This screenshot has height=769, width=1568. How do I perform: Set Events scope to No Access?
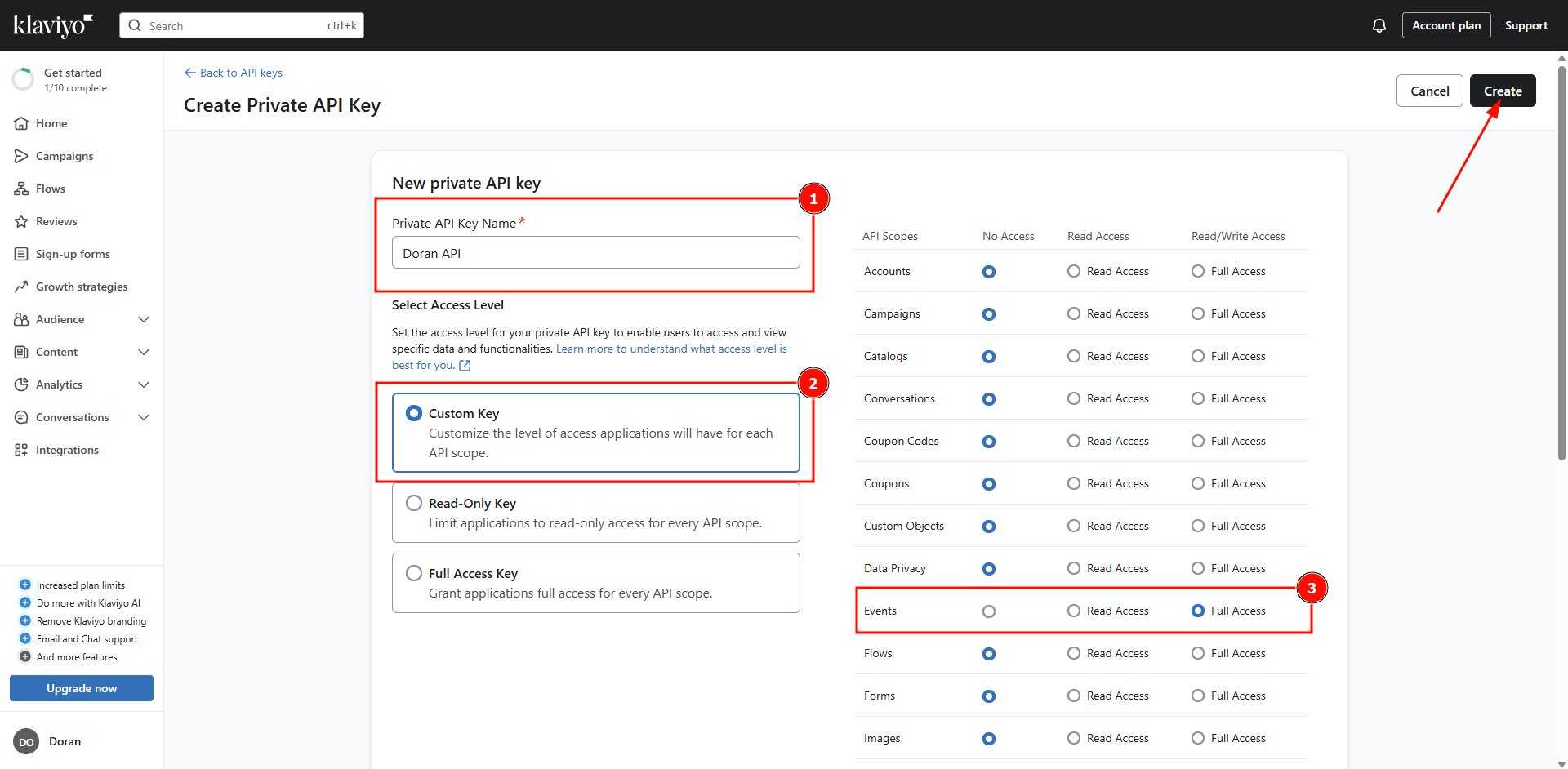pyautogui.click(x=989, y=611)
